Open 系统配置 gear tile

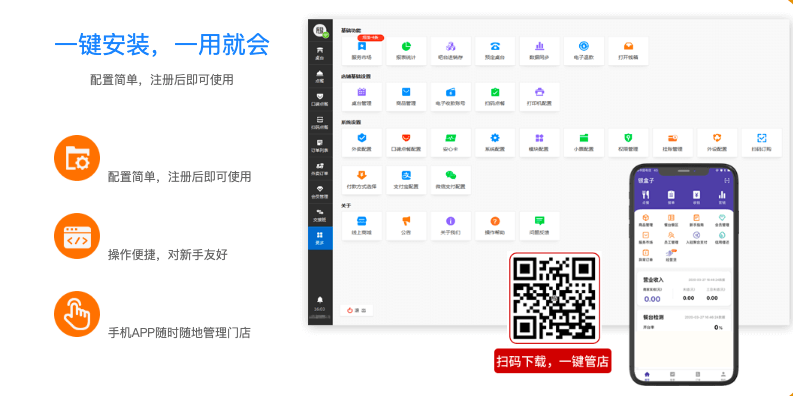point(495,143)
